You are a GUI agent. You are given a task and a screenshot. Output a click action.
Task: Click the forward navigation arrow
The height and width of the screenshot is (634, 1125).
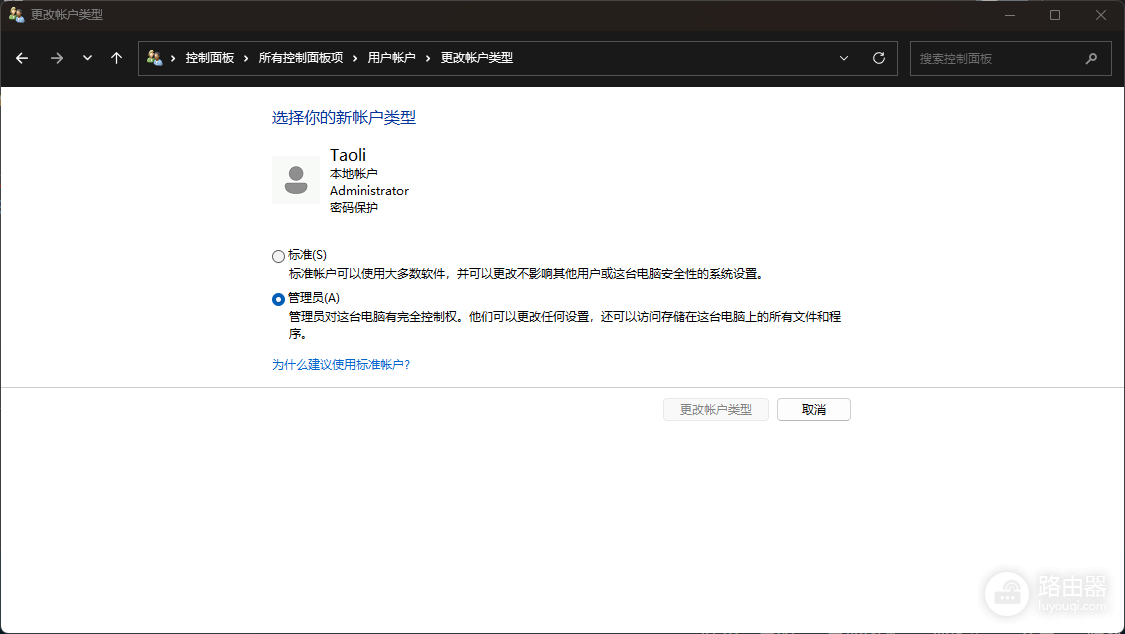[x=57, y=58]
